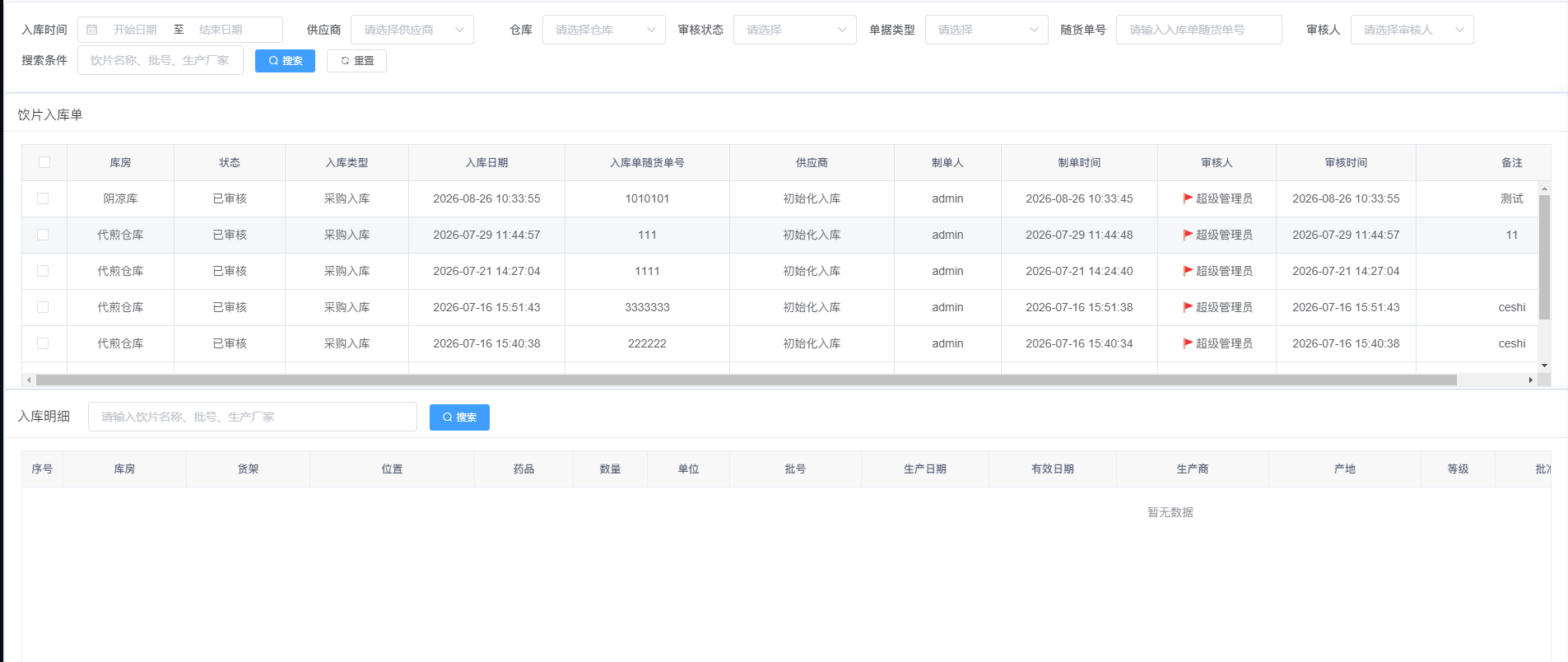Click the table's right scroll arrow
Screen dimensions: 1568x662
1530,380
